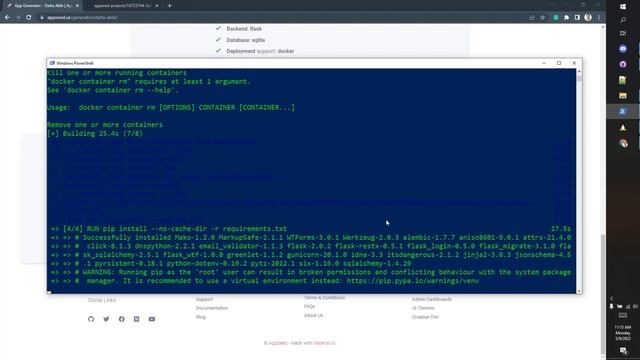Open the Terms & Conditions link

324,298
